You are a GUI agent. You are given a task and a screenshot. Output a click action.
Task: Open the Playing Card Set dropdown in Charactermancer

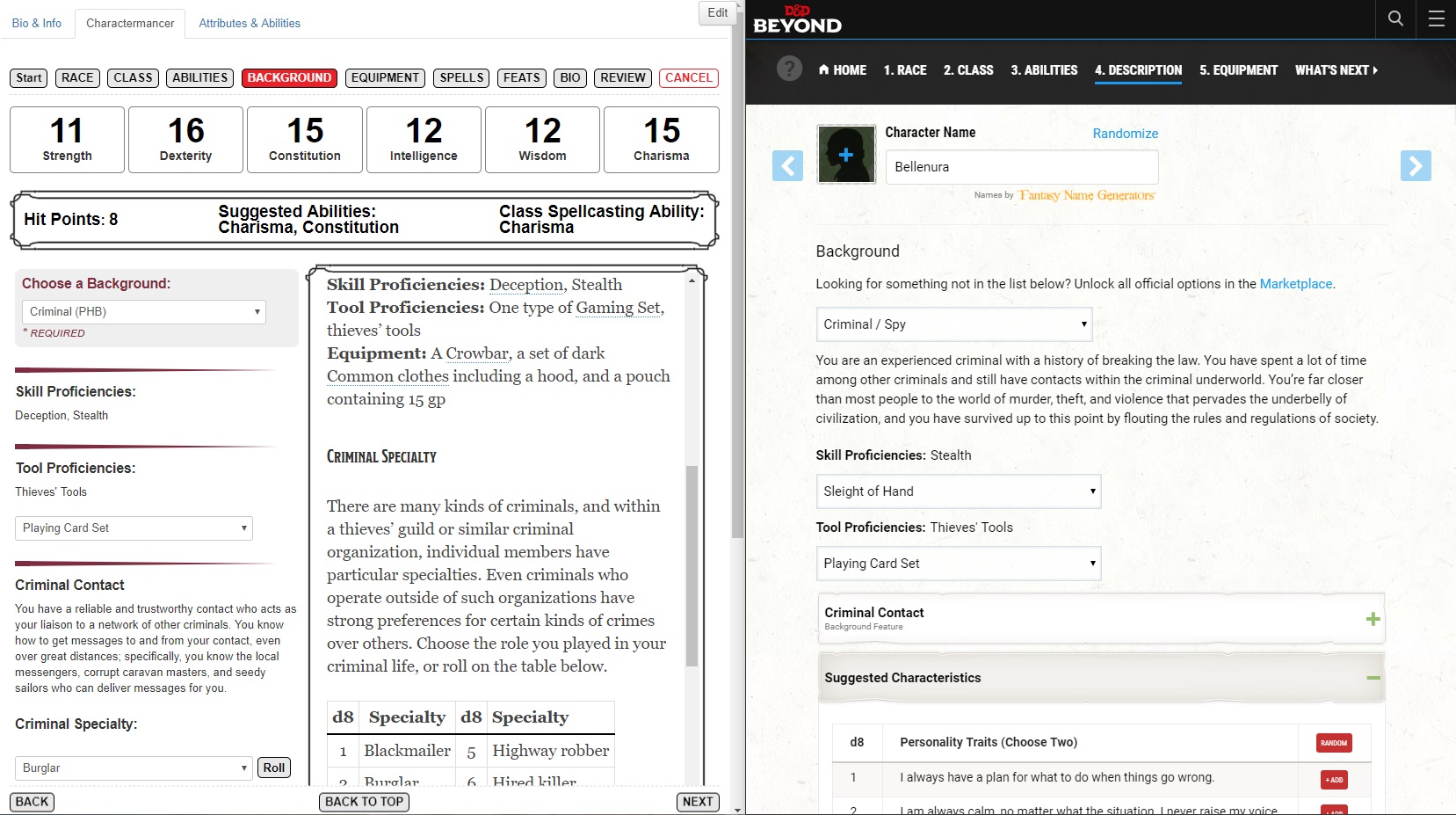[134, 528]
